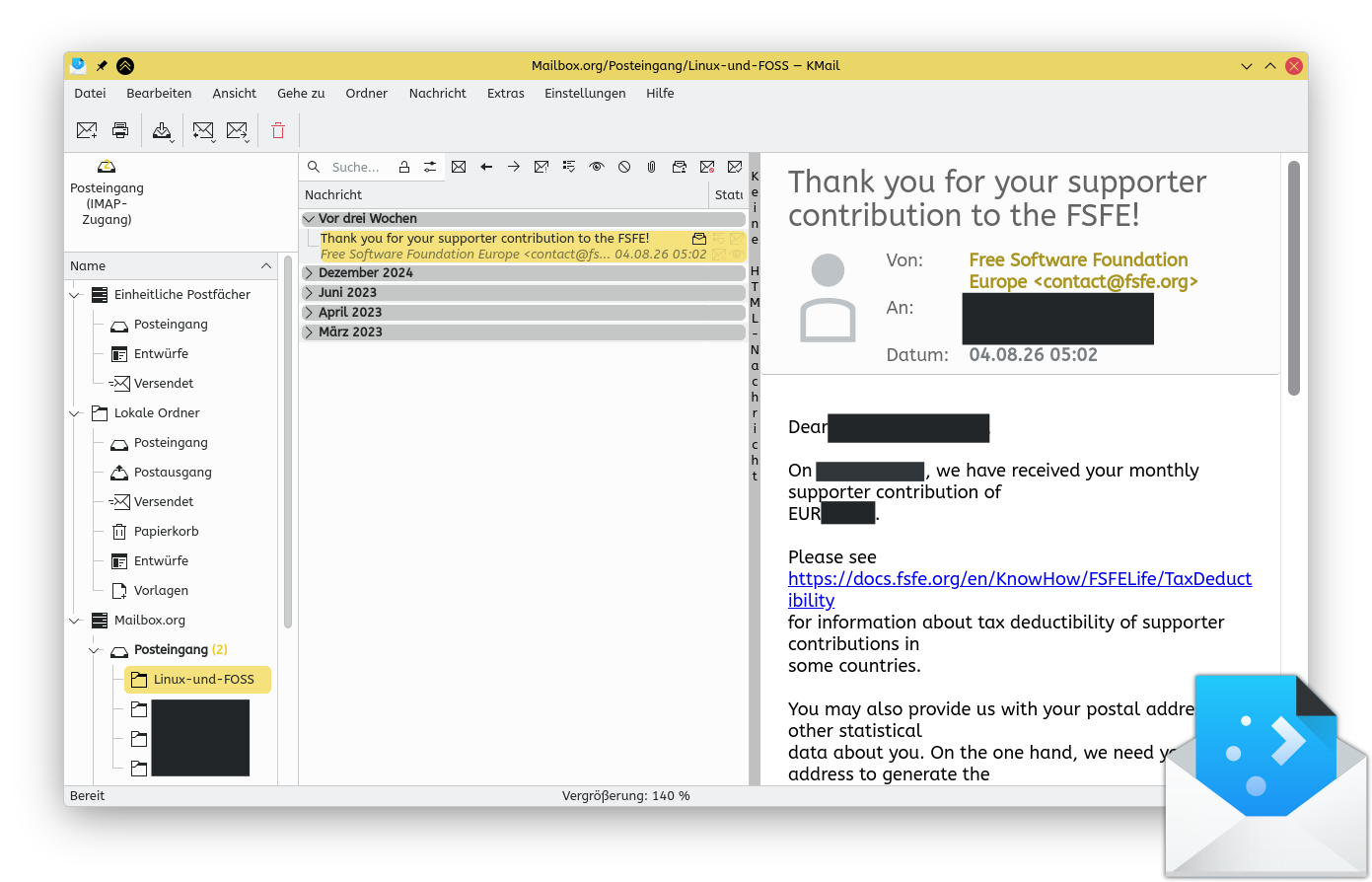Screen dimensions: 1372x882
Task: Open the Hilfe menu
Action: coord(661,94)
